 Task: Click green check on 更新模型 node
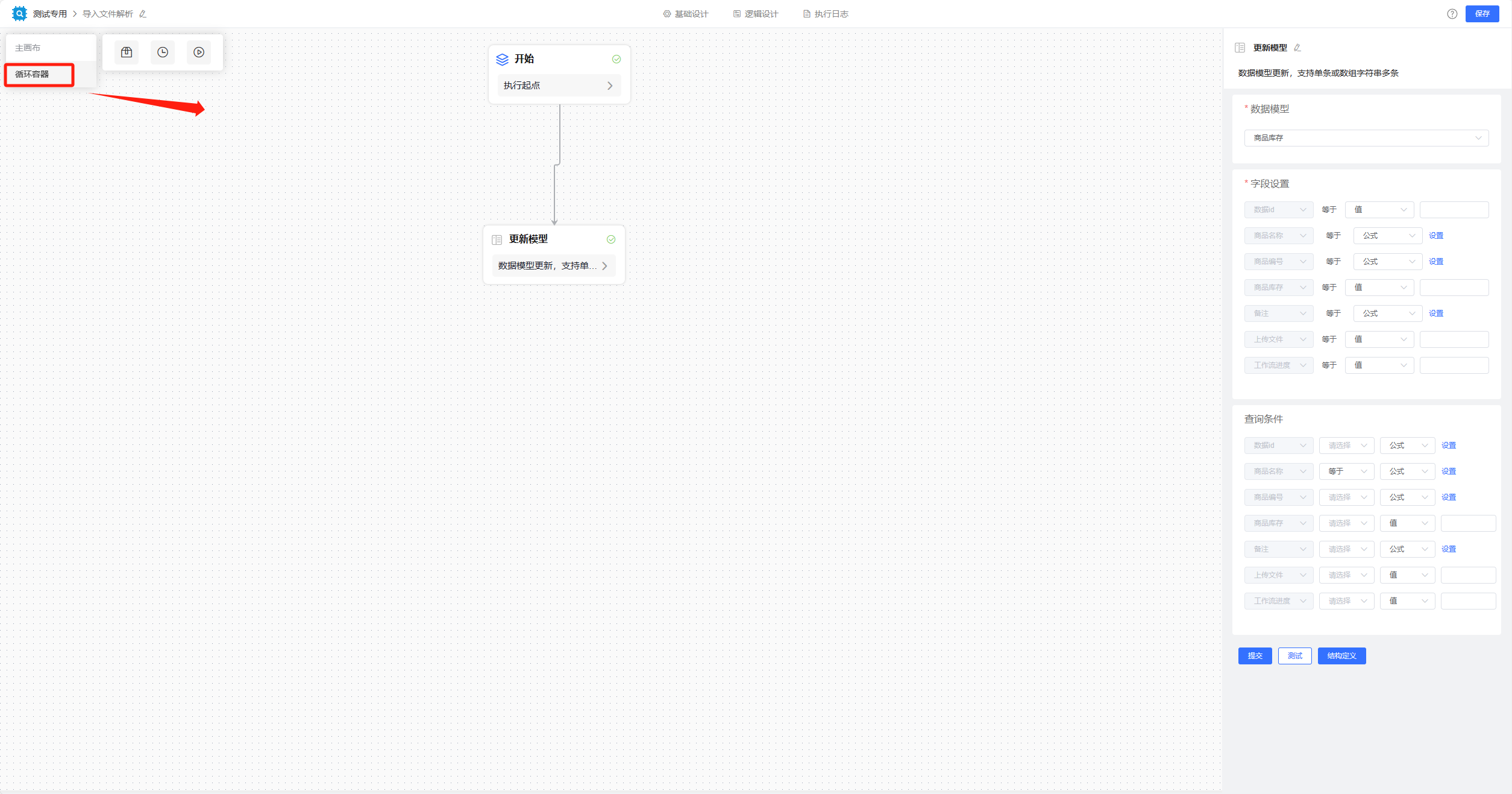[x=611, y=239]
